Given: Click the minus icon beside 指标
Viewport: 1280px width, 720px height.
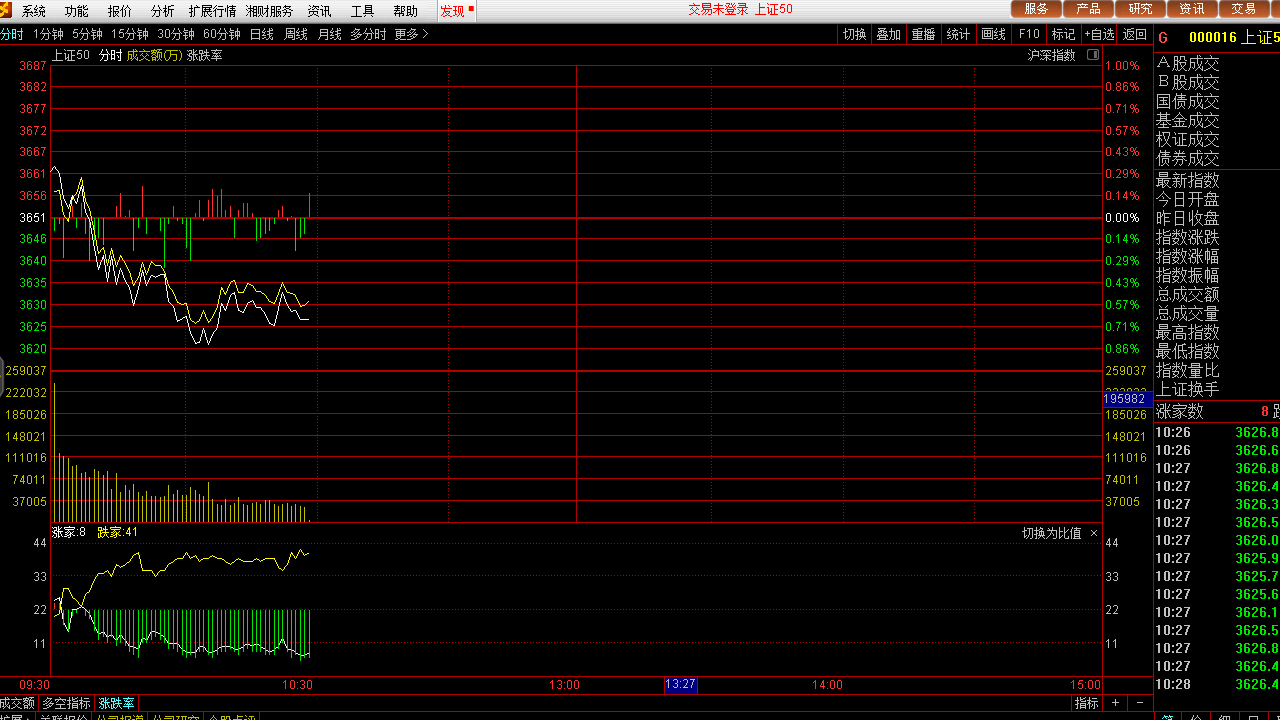Looking at the screenshot, I should [1141, 703].
